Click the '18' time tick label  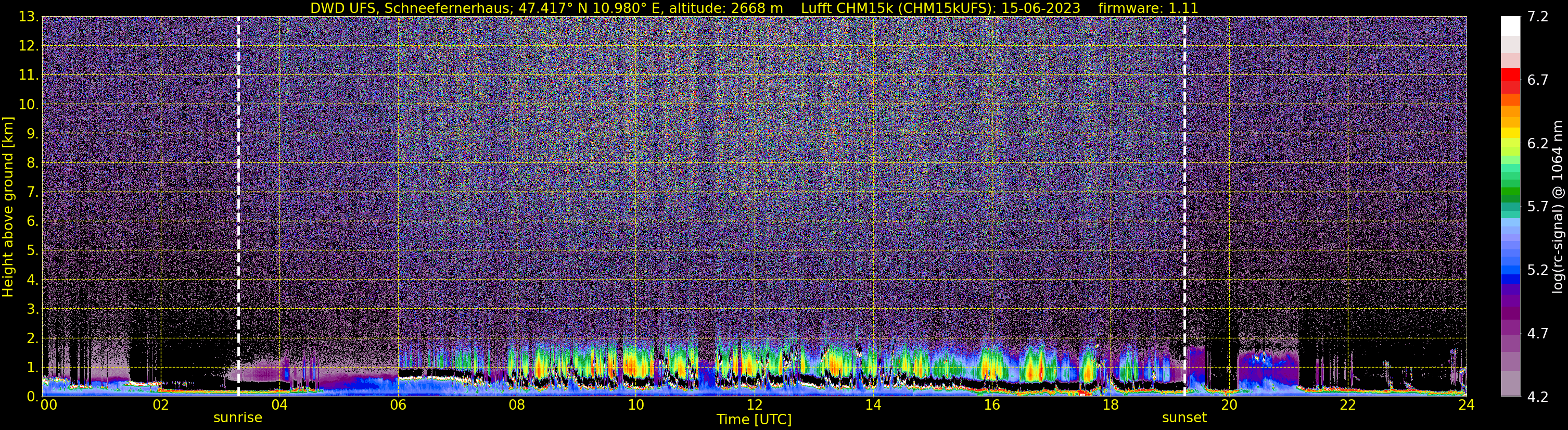coord(1110,405)
